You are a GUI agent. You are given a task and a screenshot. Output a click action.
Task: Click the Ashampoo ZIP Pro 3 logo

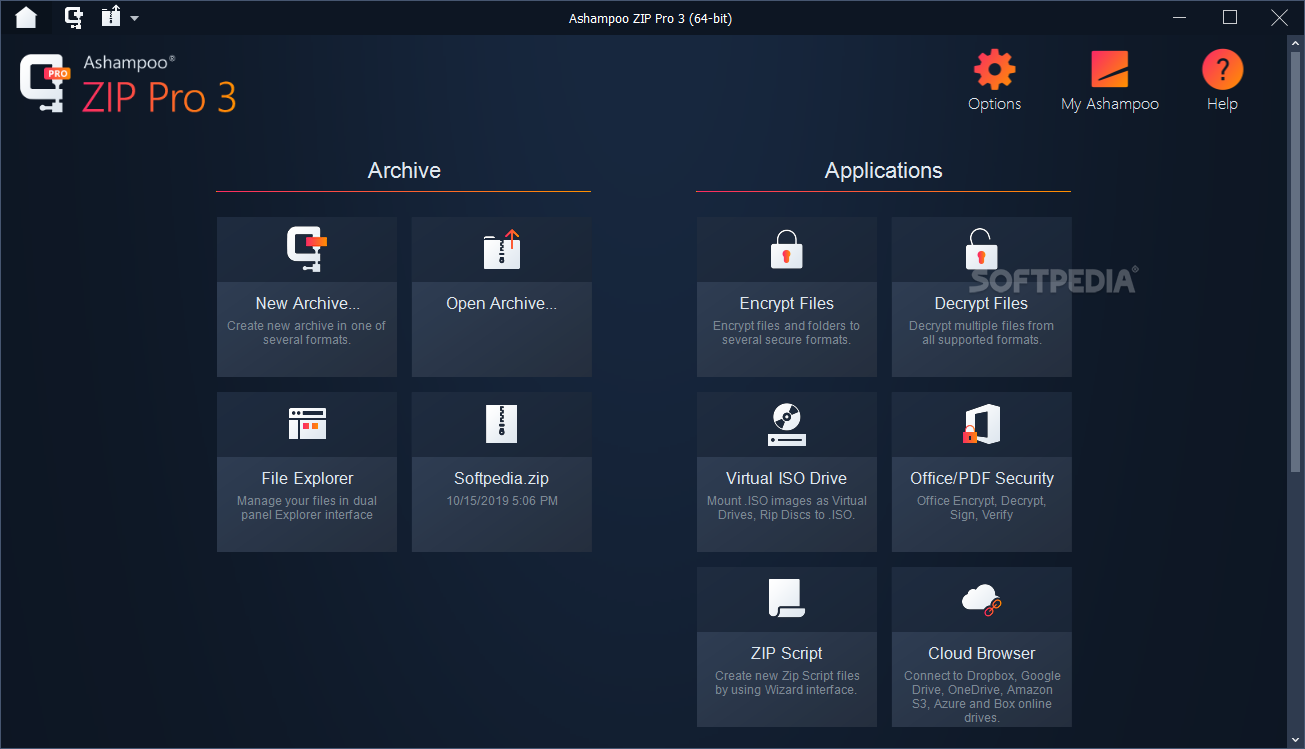point(128,84)
